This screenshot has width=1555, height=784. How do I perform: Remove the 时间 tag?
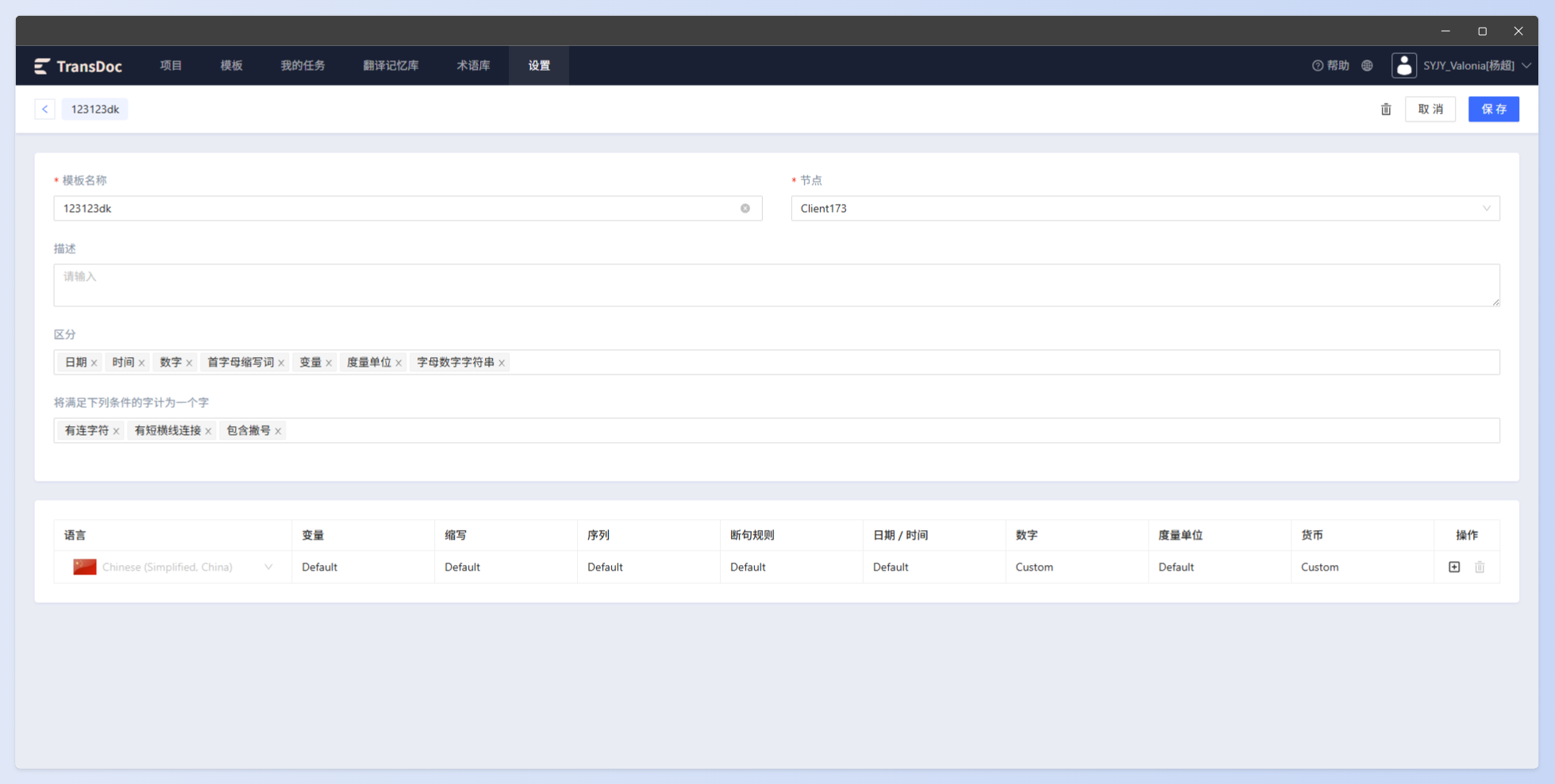(x=141, y=363)
